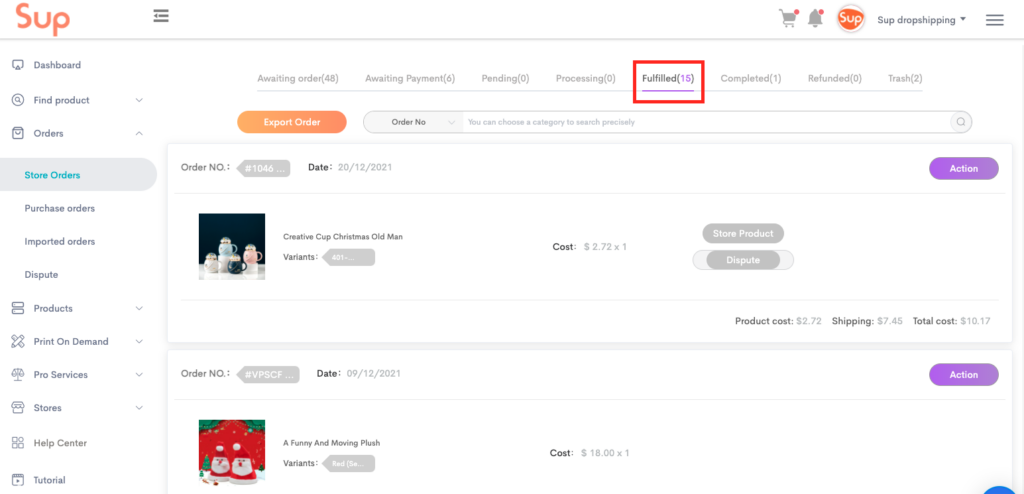1024x494 pixels.
Task: Open Imported orders in sidebar
Action: [x=59, y=242]
